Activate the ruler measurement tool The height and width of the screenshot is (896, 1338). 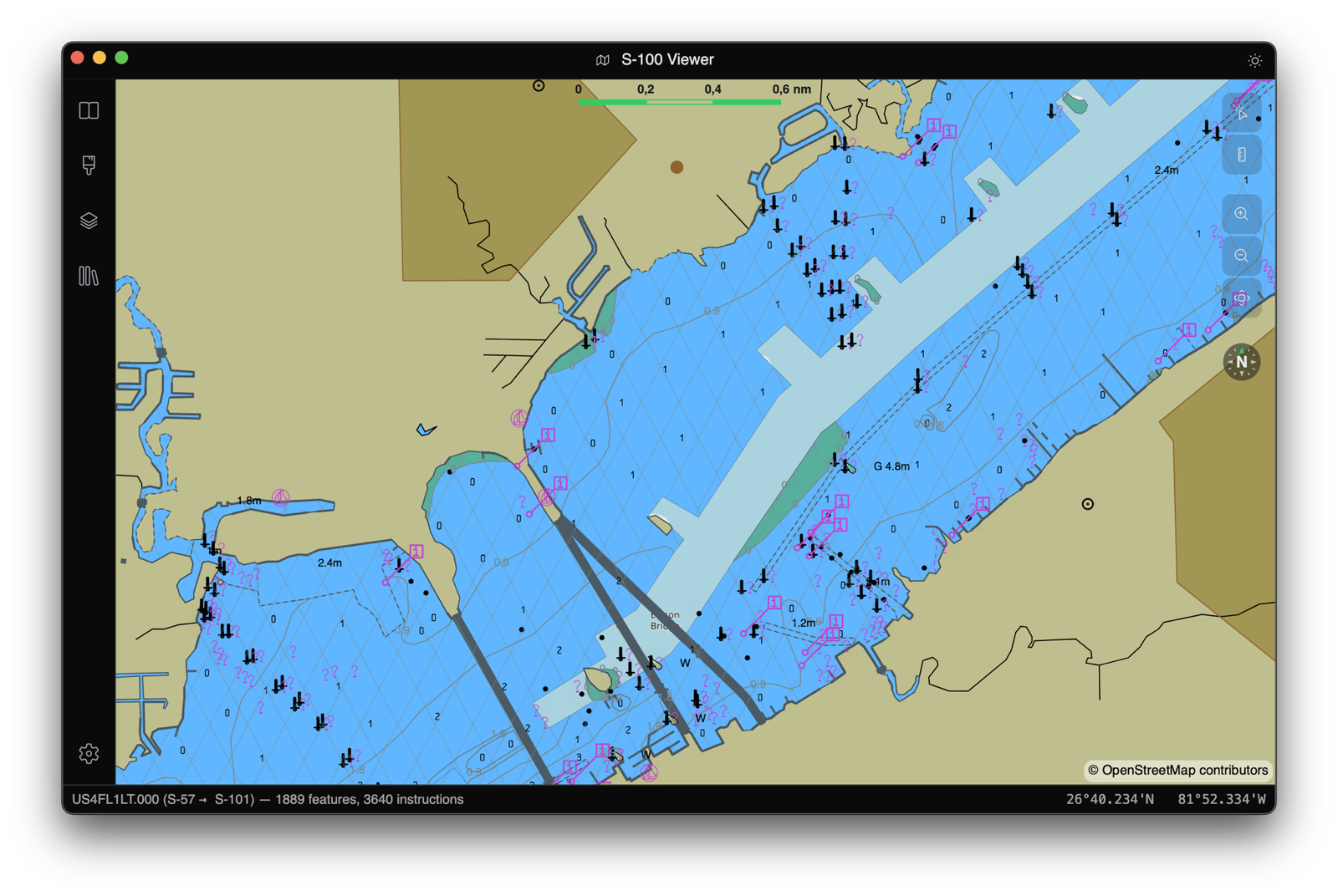pos(1242,155)
